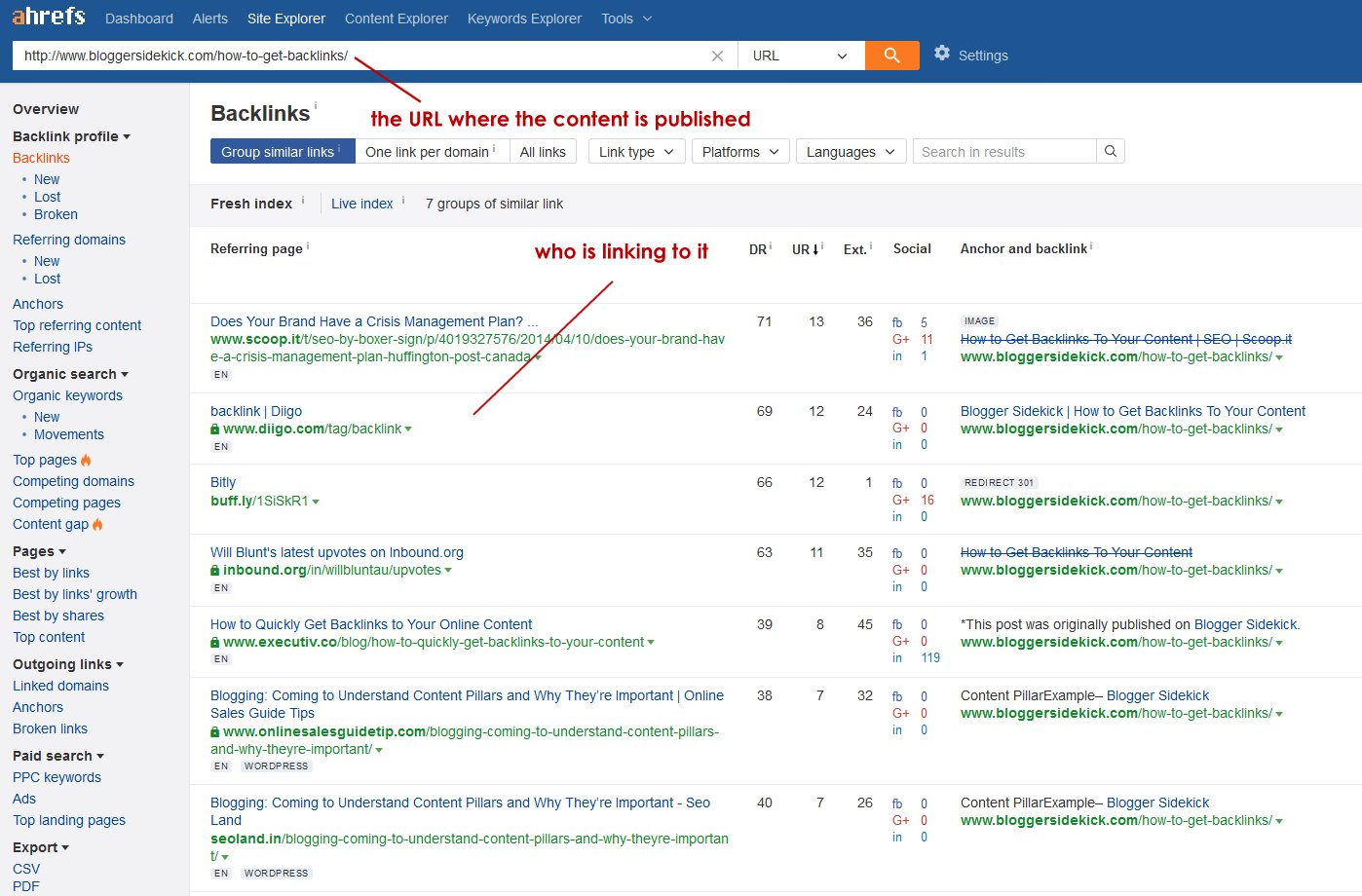Open the Languages dropdown
The width and height of the screenshot is (1362, 896).
tap(851, 151)
